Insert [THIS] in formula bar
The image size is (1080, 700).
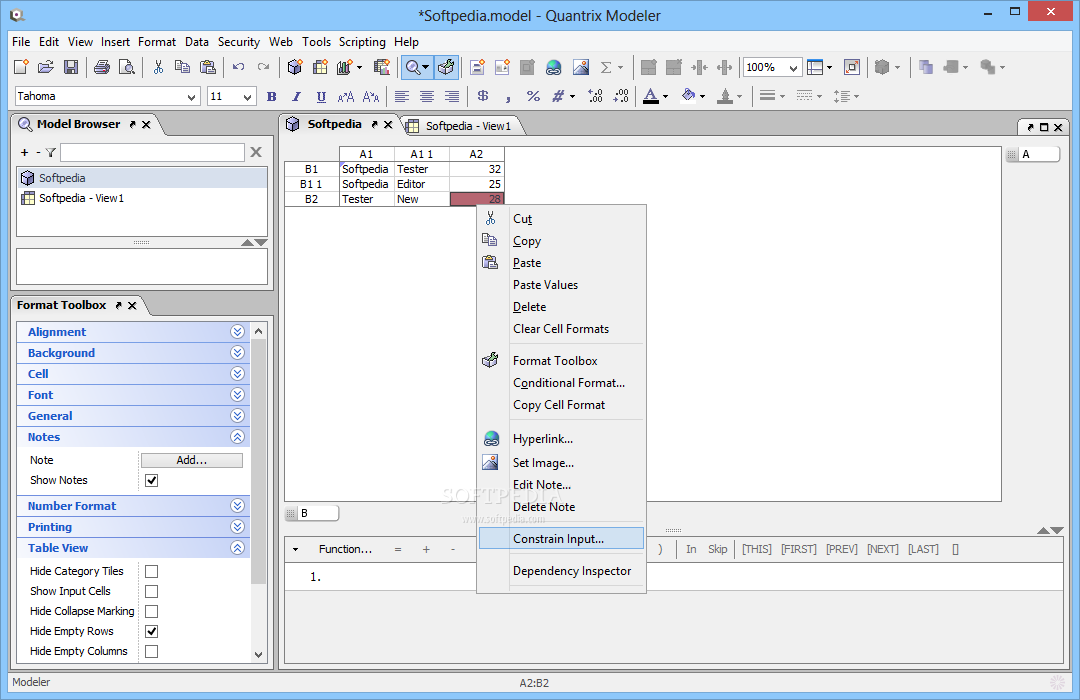(757, 549)
